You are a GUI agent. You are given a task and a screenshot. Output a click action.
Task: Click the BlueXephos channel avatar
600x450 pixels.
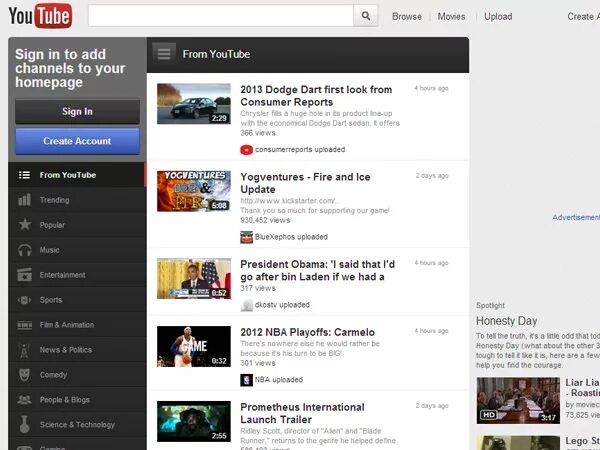(246, 237)
